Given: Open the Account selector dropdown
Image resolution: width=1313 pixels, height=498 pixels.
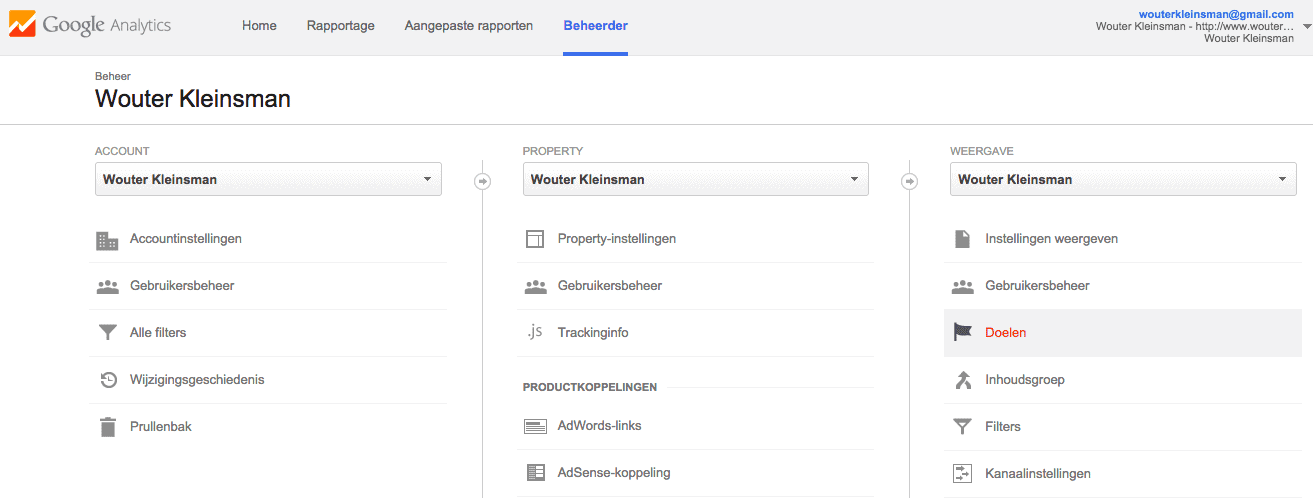Looking at the screenshot, I should tap(268, 180).
